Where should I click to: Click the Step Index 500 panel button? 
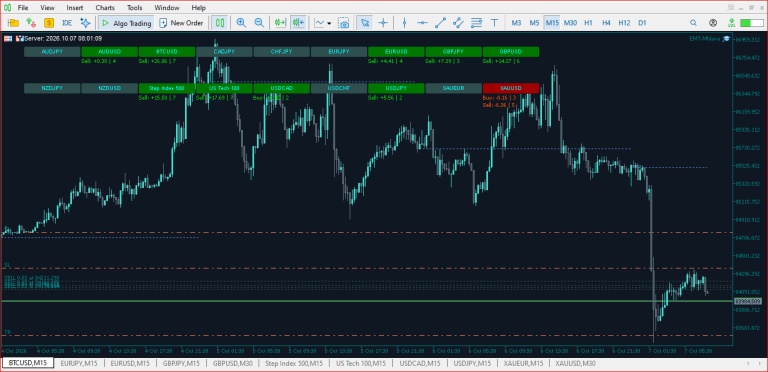[x=167, y=88]
